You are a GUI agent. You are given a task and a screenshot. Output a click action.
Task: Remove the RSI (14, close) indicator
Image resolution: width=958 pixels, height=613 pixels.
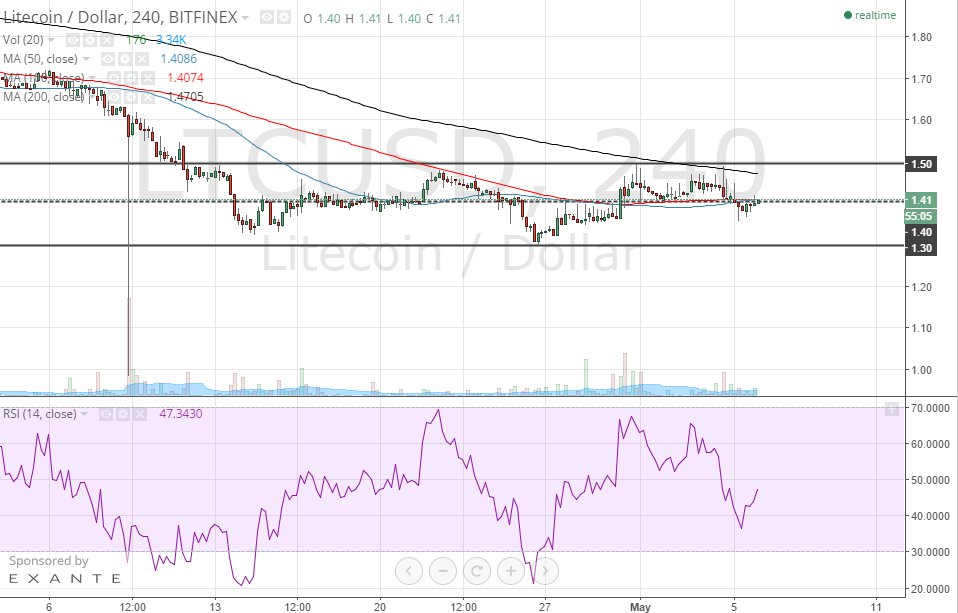pos(140,414)
